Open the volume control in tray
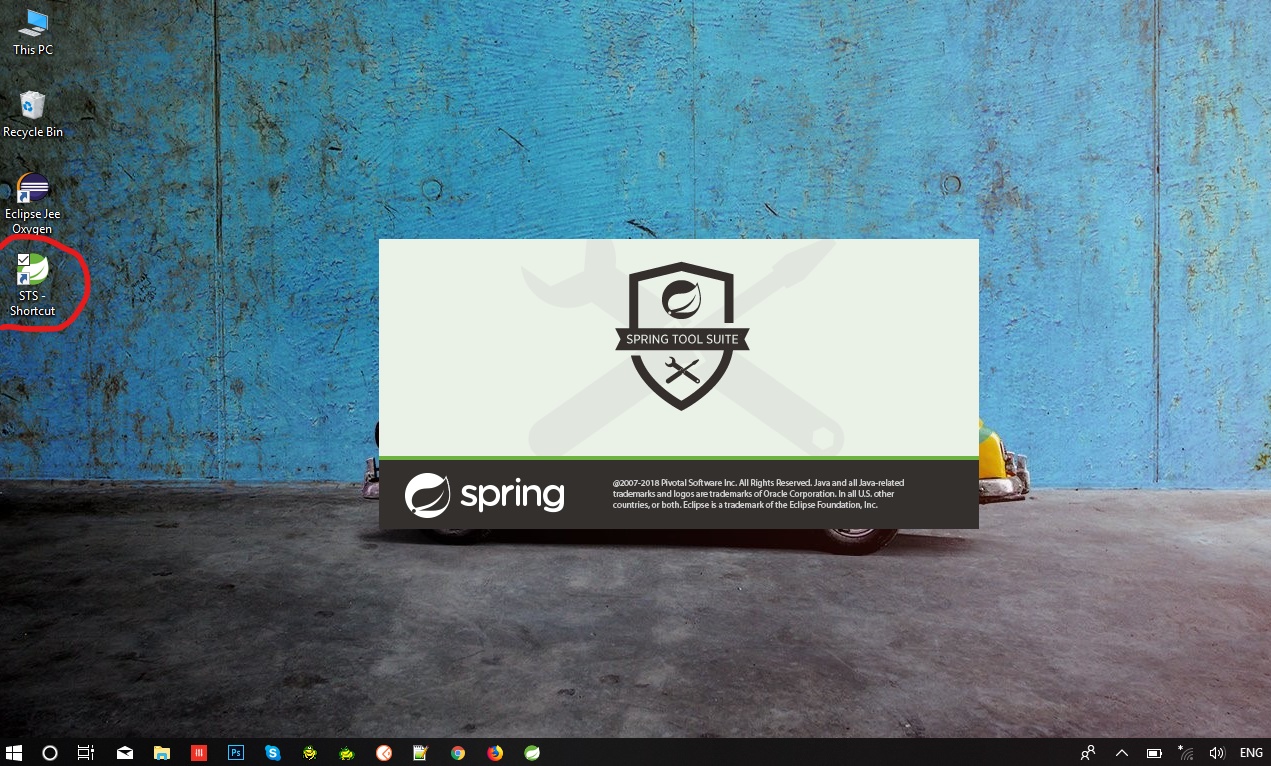 point(1216,752)
